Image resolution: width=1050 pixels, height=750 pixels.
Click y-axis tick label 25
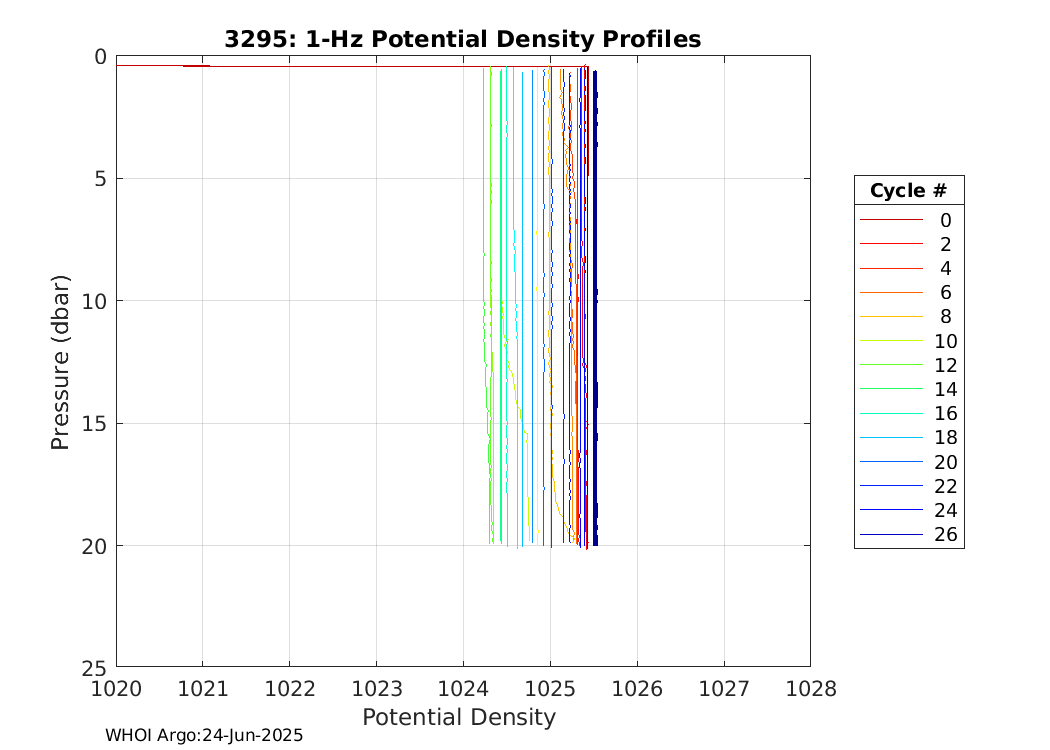click(94, 668)
